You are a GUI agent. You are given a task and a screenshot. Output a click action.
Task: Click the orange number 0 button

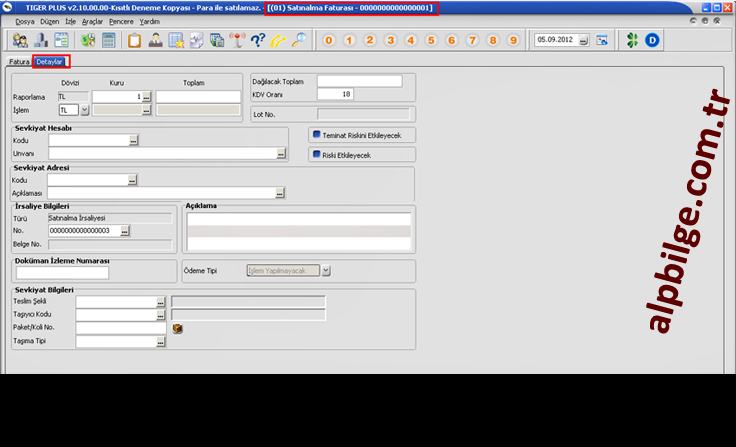pyautogui.click(x=329, y=41)
